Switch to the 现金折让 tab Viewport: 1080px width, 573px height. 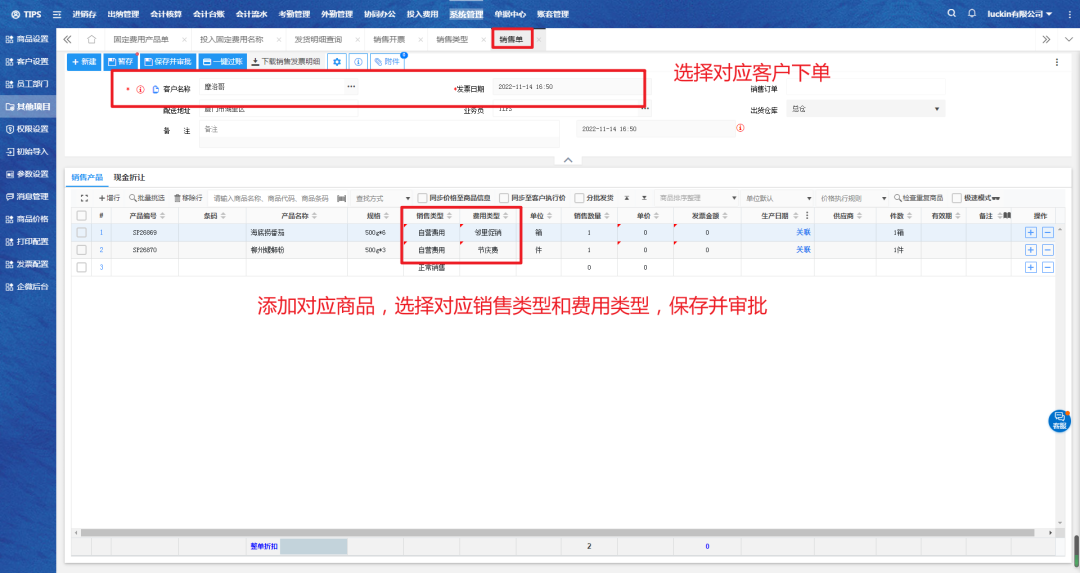click(x=129, y=177)
